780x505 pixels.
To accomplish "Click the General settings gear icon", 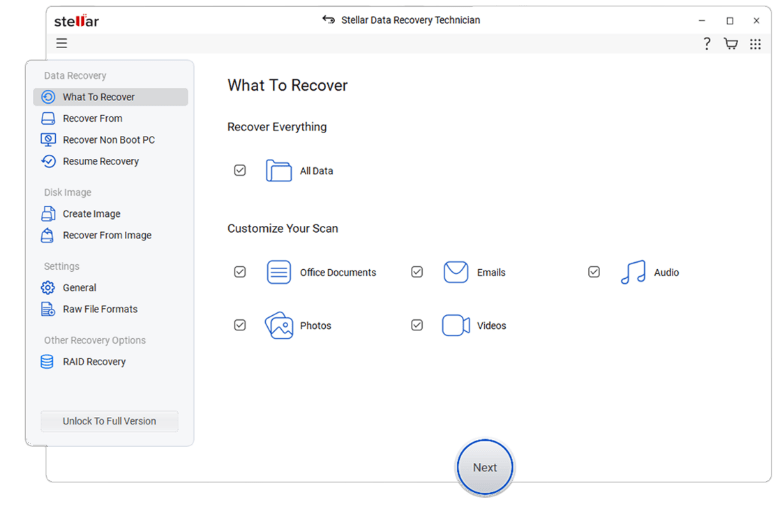I will tap(48, 288).
